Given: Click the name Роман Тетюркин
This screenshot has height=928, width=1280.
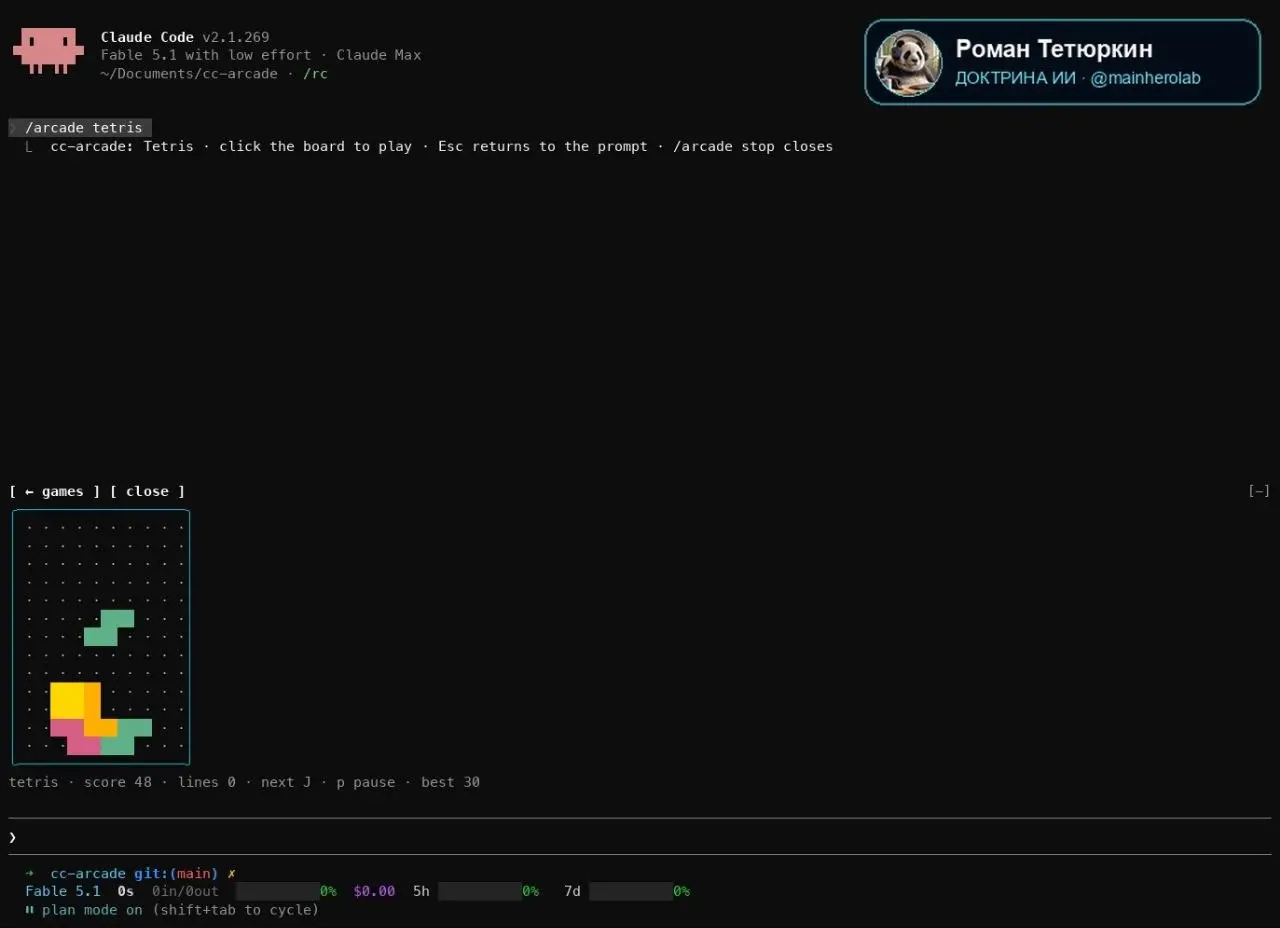Looking at the screenshot, I should 1054,48.
